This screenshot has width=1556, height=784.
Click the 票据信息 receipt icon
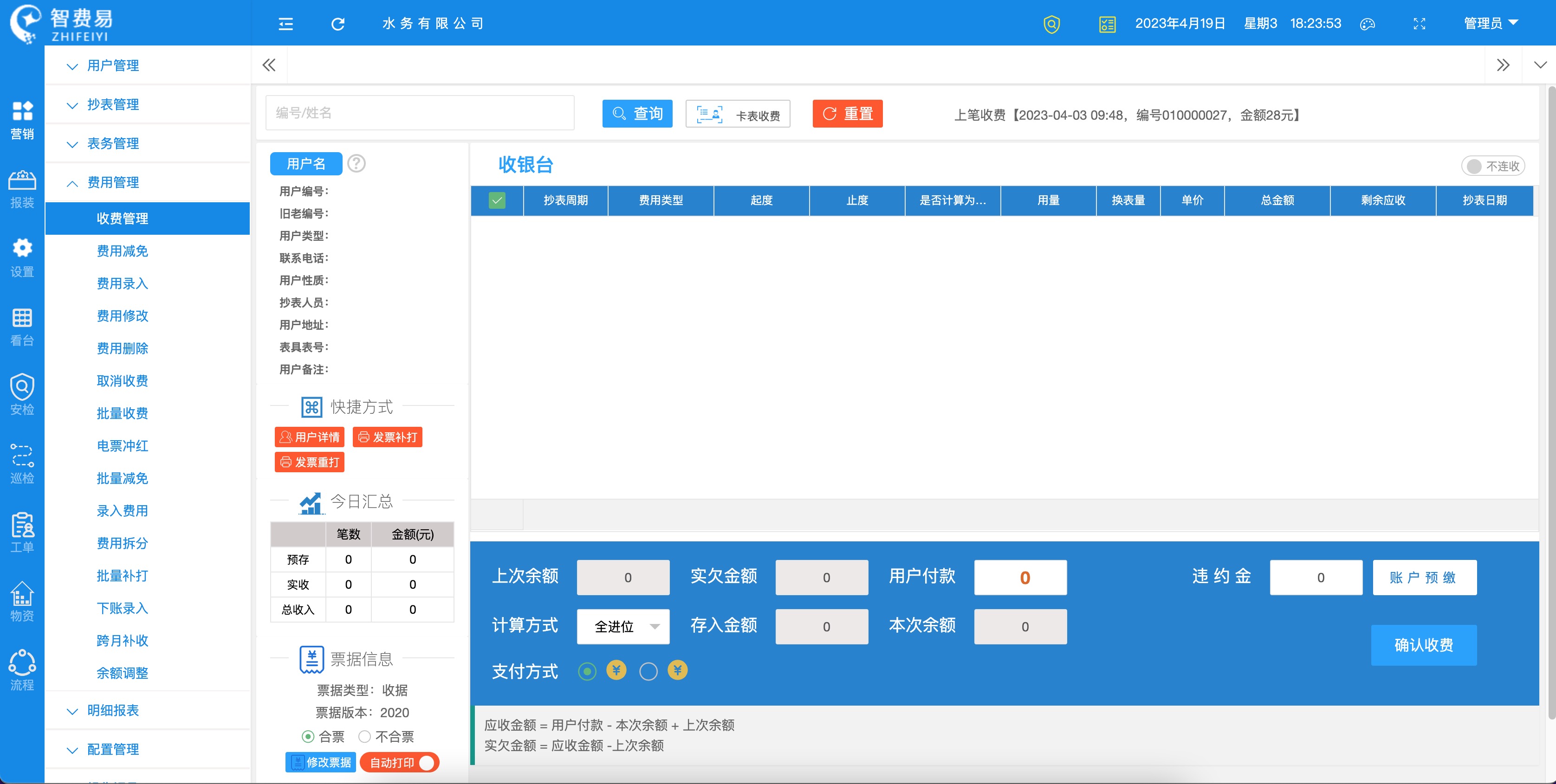(311, 659)
